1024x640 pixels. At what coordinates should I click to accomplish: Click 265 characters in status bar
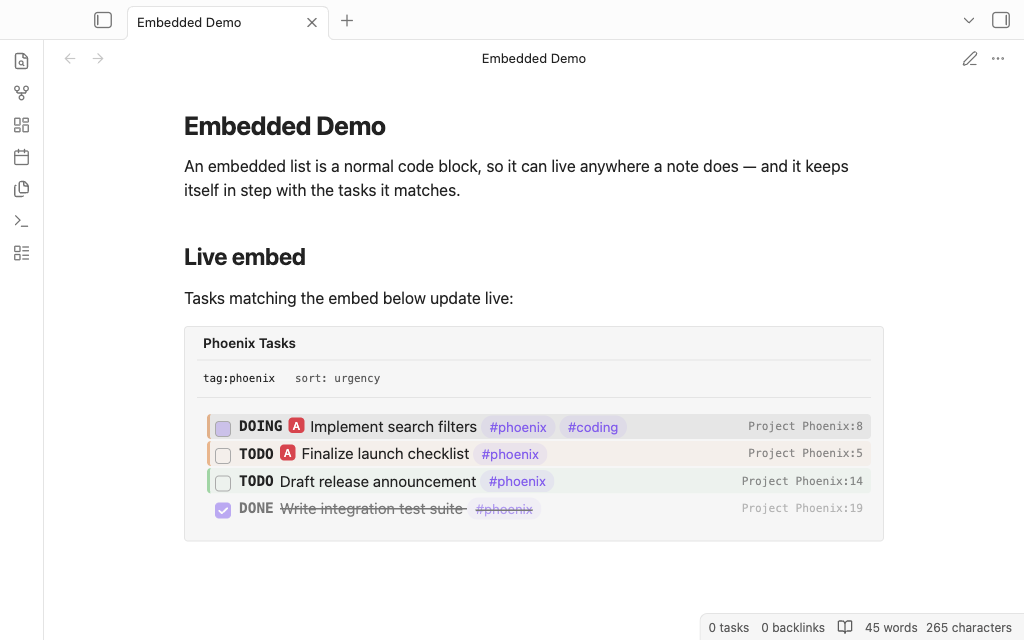pos(968,628)
